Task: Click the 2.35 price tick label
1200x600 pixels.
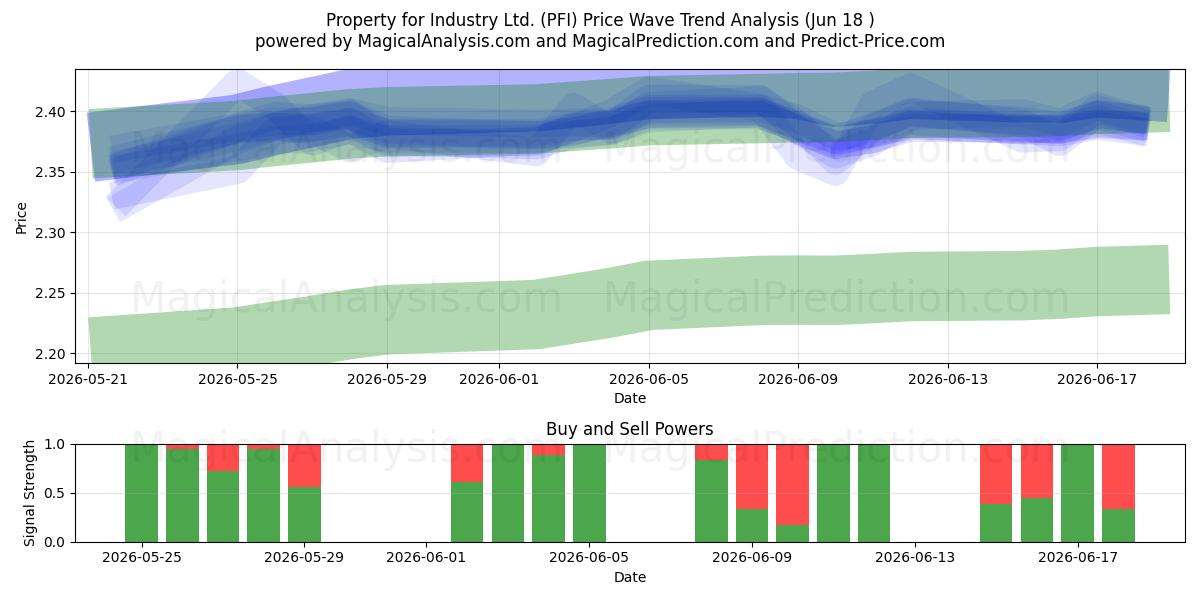Action: point(53,173)
